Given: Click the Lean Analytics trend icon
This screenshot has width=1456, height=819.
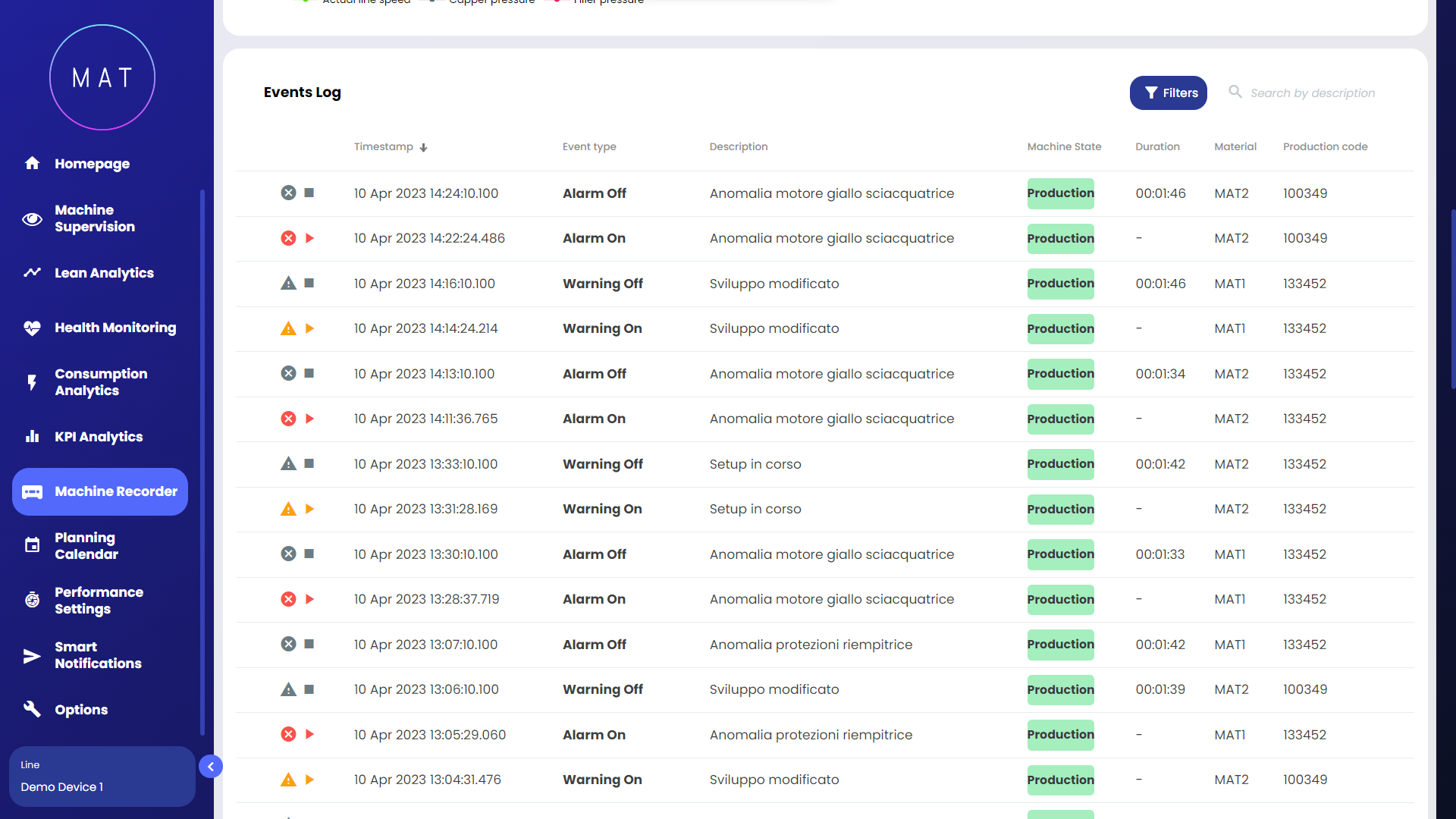Looking at the screenshot, I should tap(32, 273).
